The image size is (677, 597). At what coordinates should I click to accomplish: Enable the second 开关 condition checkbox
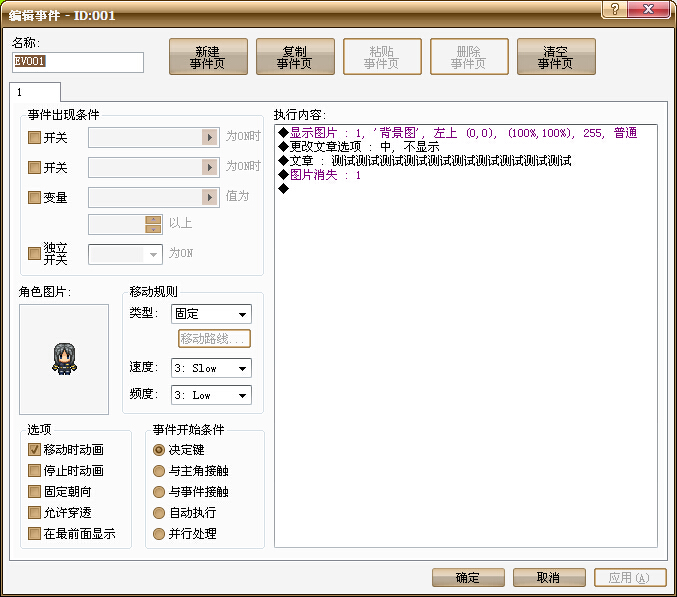point(34,167)
